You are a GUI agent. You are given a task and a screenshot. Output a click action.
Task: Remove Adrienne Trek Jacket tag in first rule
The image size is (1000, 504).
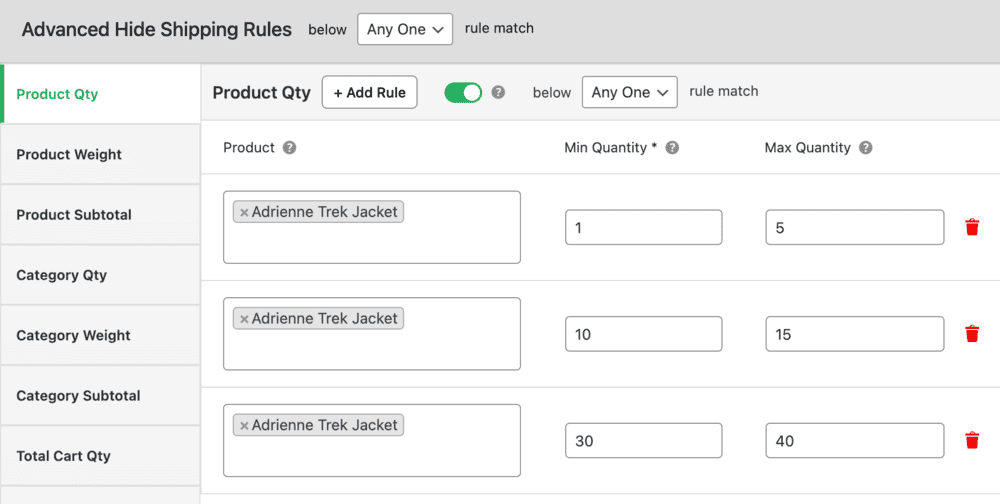244,212
